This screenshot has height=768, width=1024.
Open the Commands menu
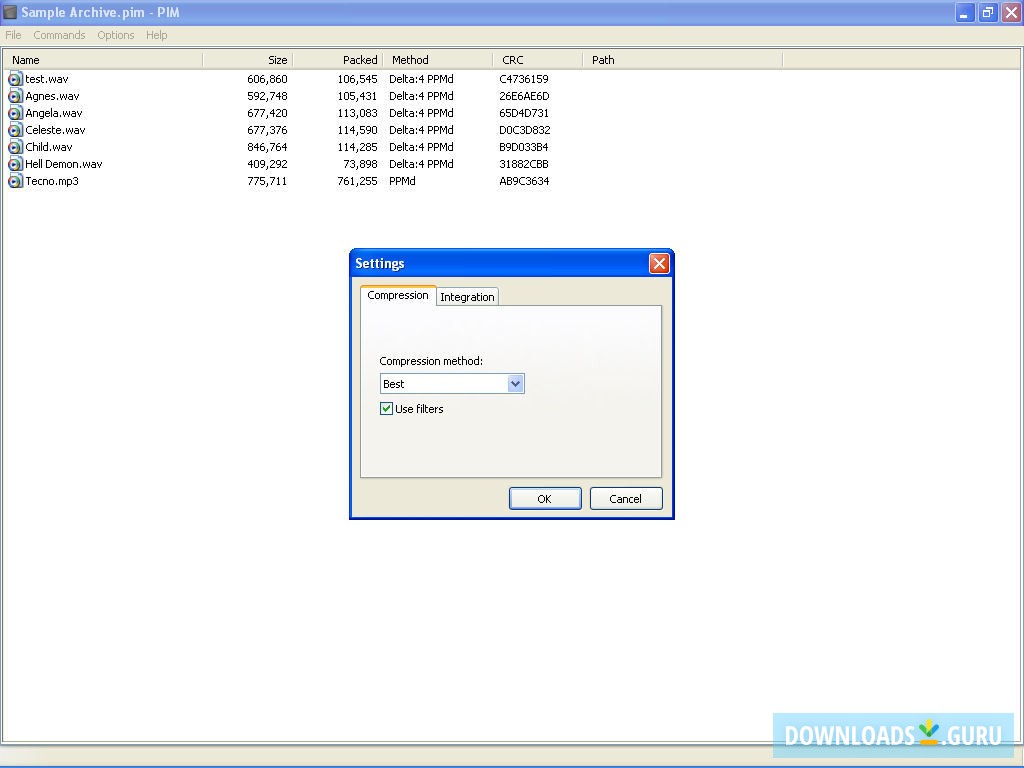click(59, 35)
